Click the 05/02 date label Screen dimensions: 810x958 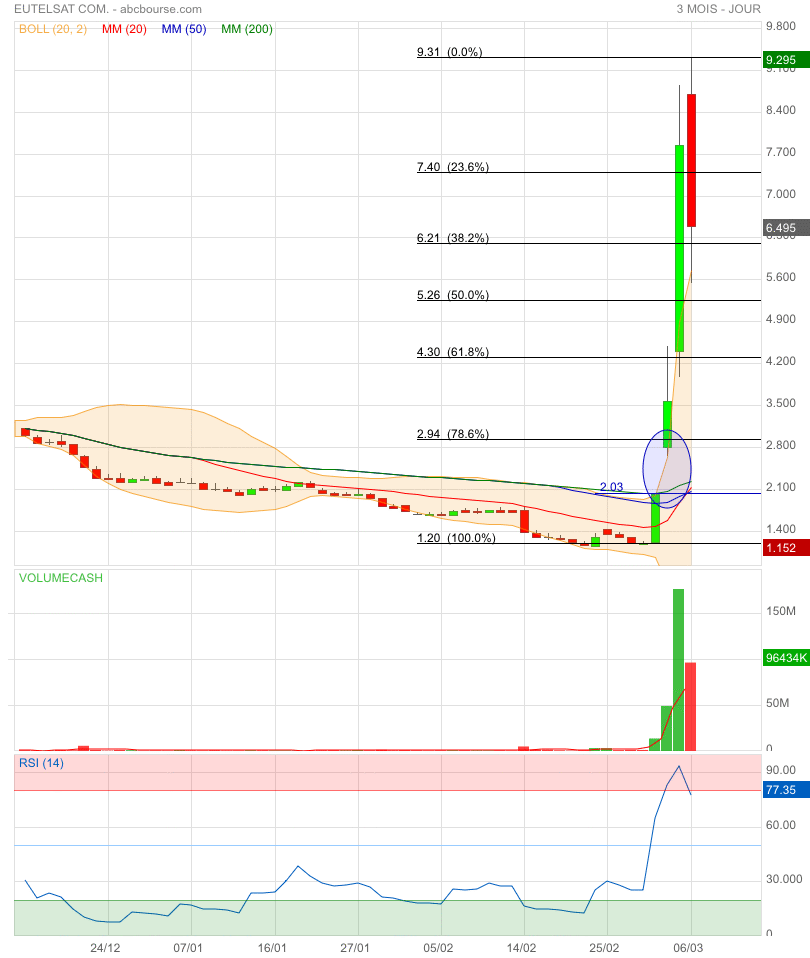[x=438, y=948]
